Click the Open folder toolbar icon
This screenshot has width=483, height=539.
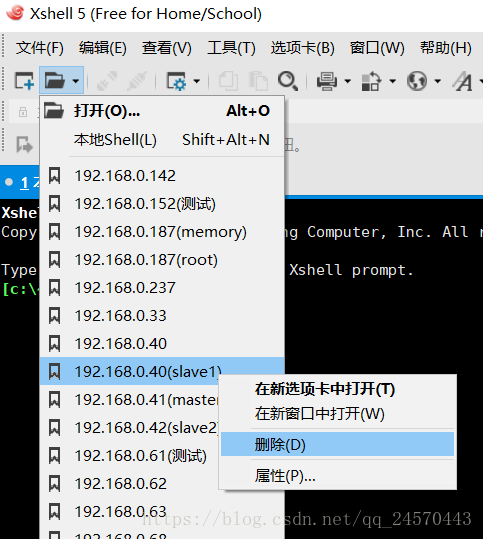pyautogui.click(x=55, y=81)
